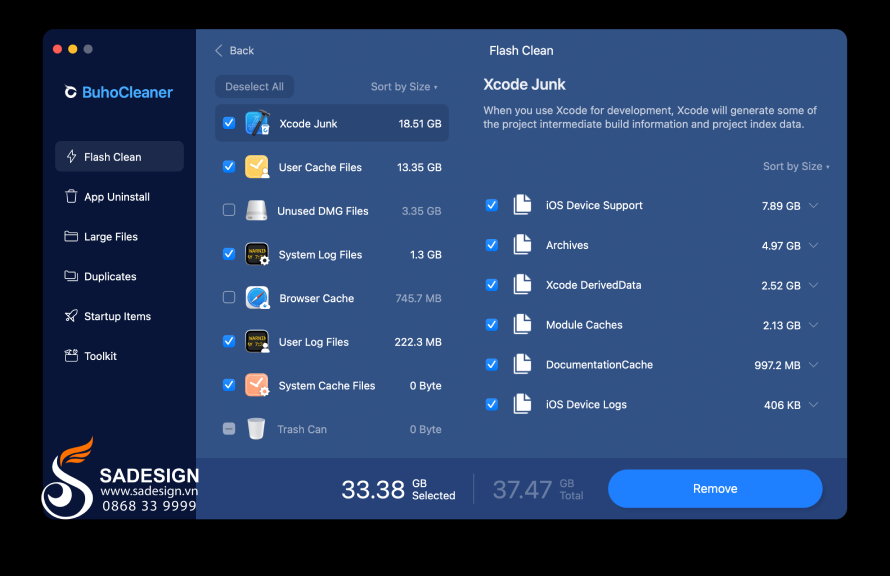Select the 7.89 GB size value
890x576 pixels.
coord(781,206)
